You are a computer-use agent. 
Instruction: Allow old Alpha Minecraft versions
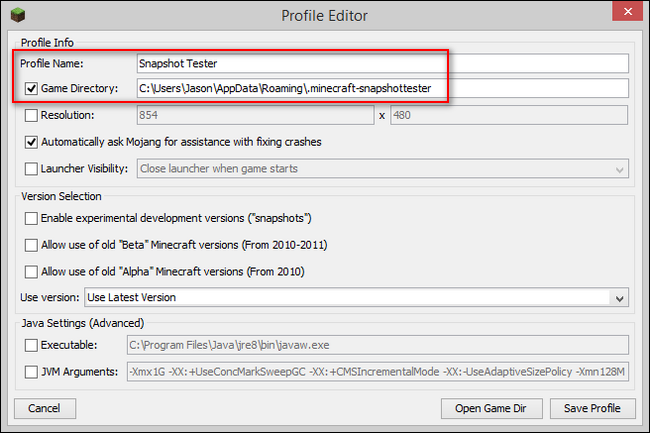(x=32, y=272)
